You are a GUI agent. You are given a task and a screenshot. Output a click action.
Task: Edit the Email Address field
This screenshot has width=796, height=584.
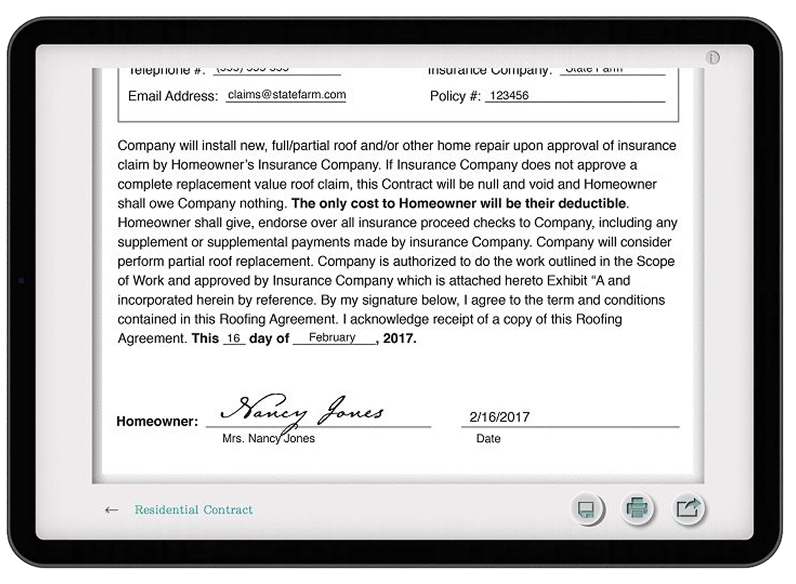pyautogui.click(x=285, y=95)
